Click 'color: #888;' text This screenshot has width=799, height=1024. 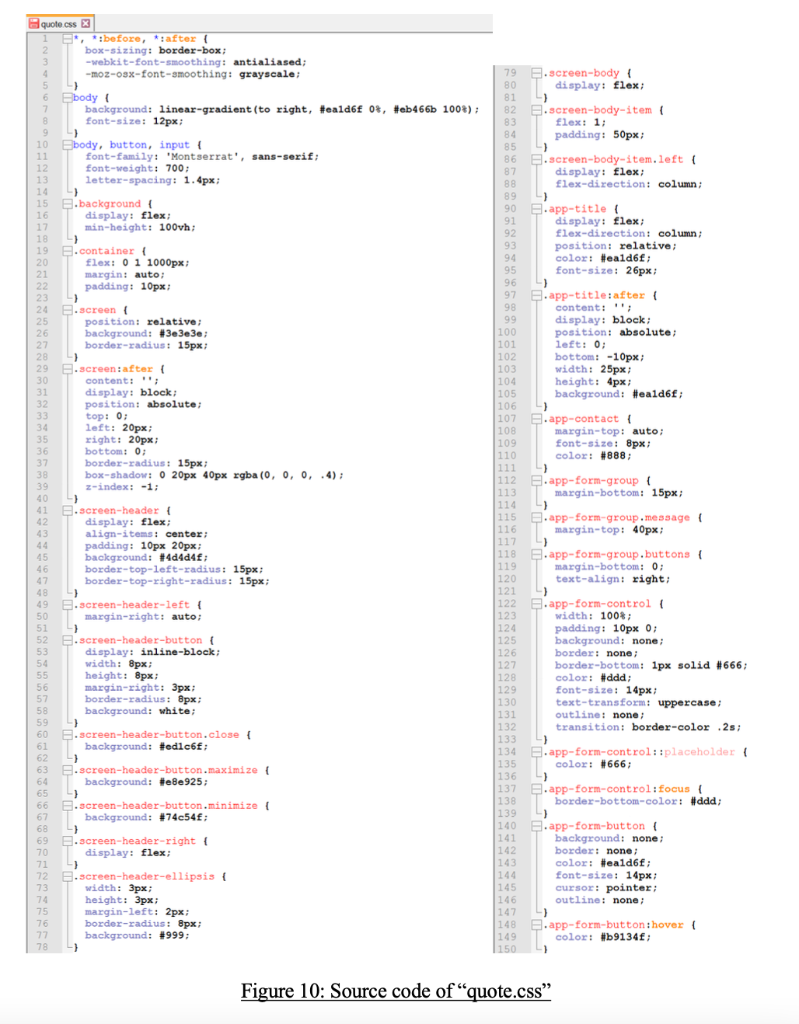(593, 456)
